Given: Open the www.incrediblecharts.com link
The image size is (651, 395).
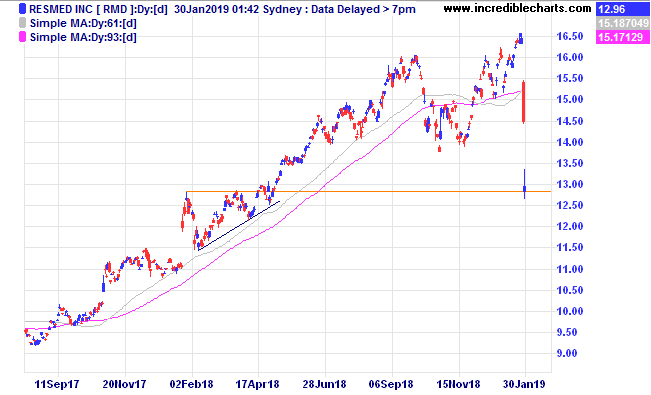Looking at the screenshot, I should click(x=517, y=8).
